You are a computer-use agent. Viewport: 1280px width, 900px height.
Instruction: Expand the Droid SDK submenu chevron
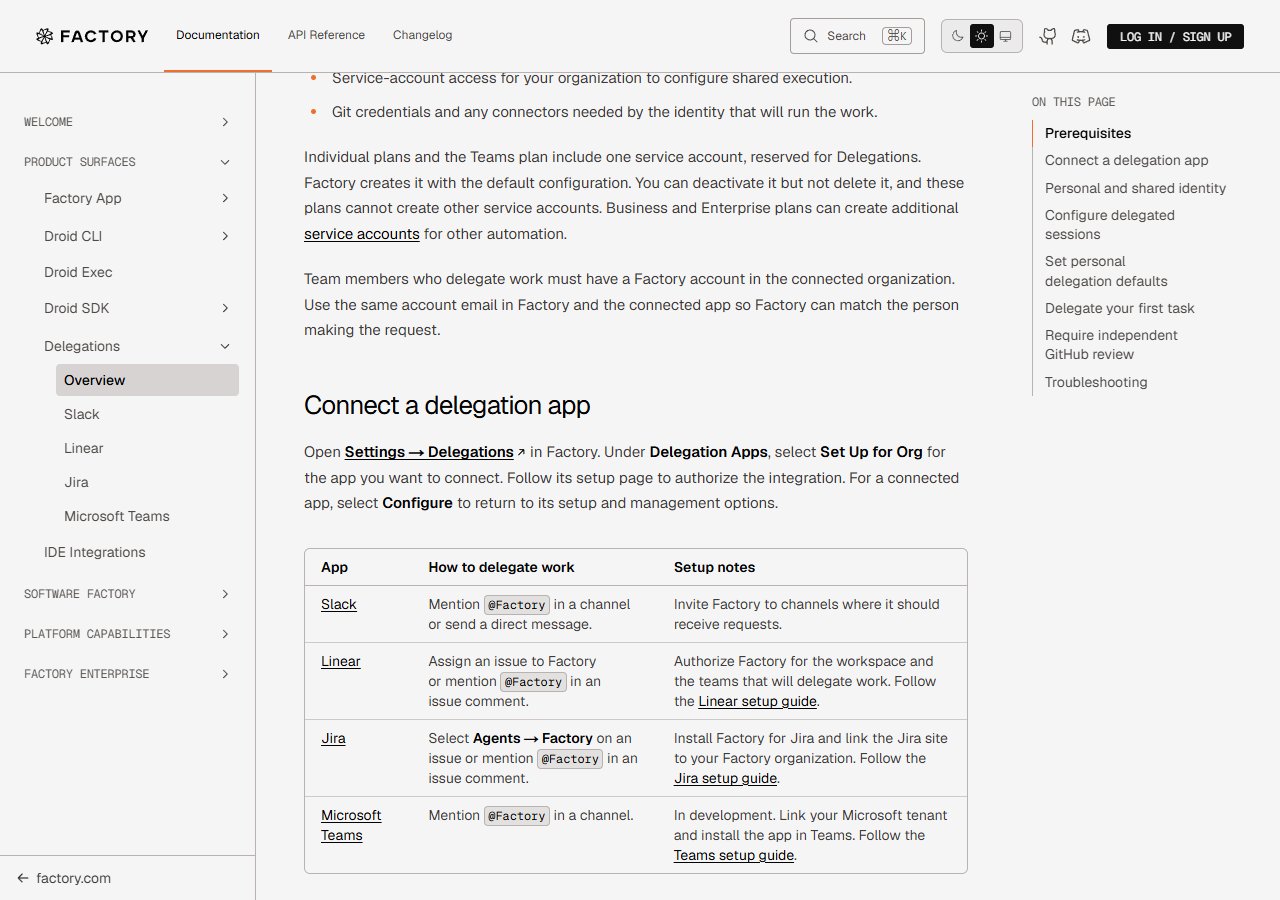225,308
